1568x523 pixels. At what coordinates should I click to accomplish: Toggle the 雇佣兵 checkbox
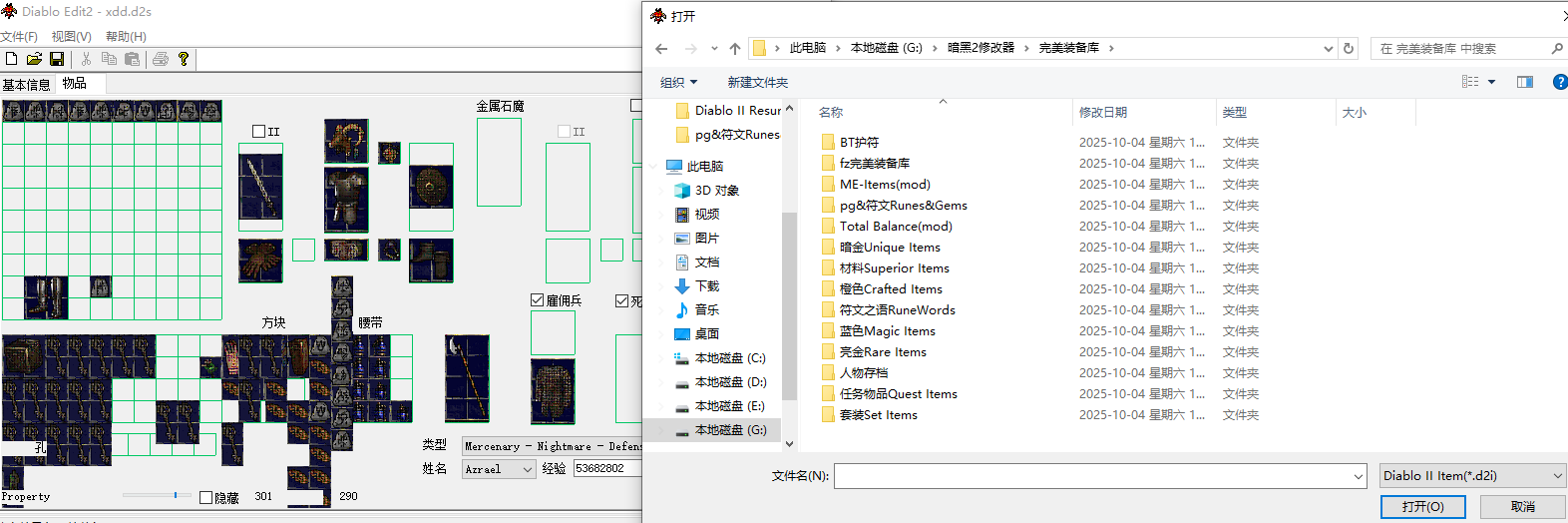(x=538, y=300)
